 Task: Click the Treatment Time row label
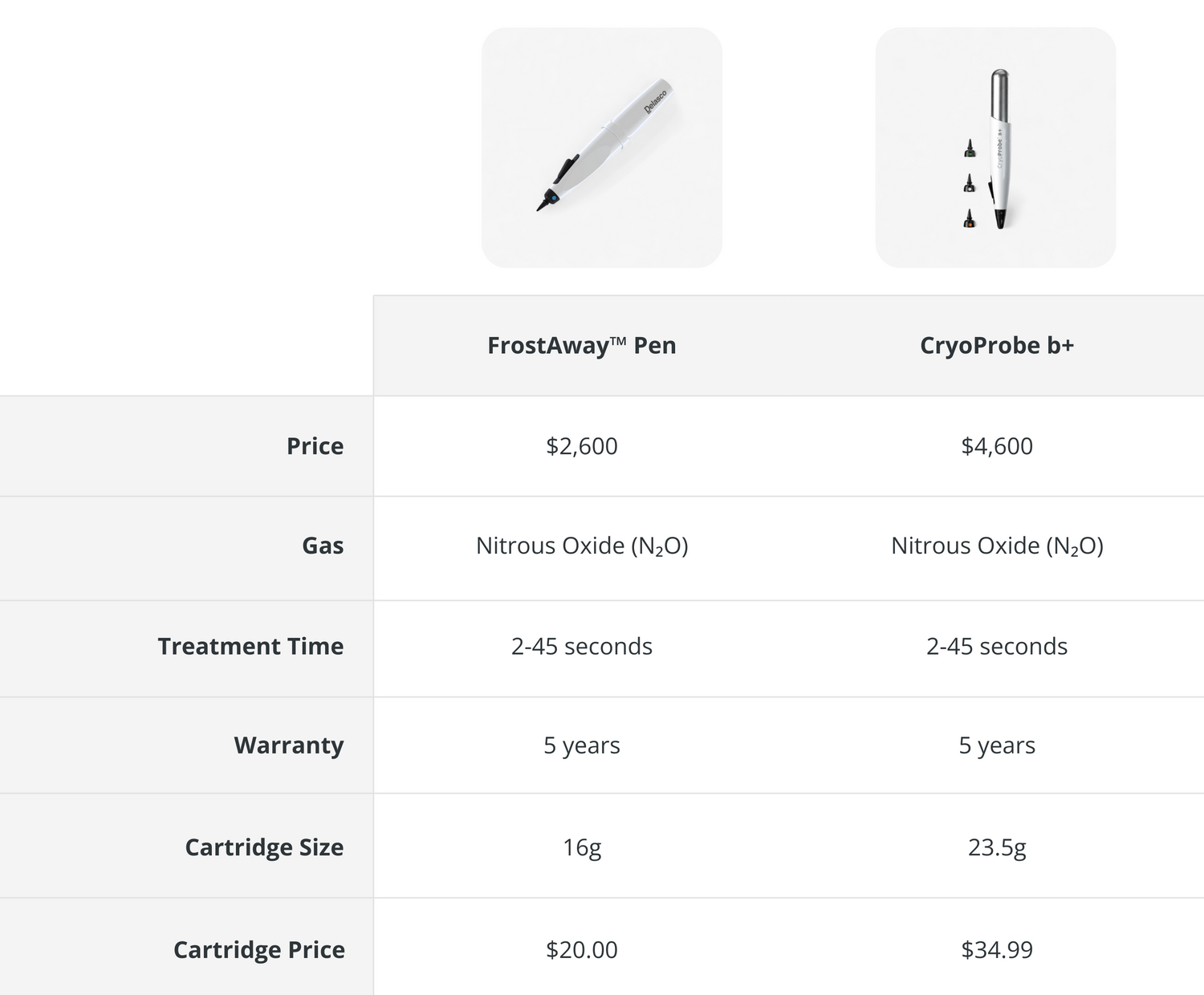250,646
